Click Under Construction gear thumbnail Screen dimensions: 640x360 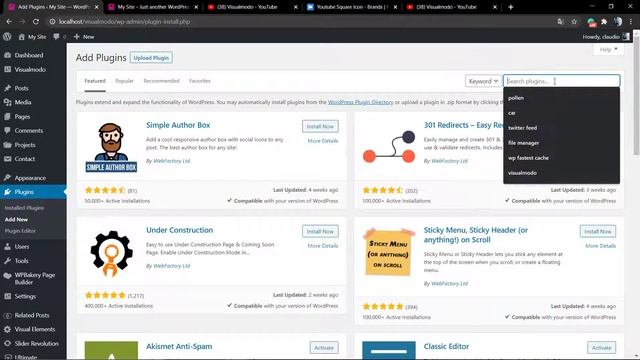pos(111,253)
